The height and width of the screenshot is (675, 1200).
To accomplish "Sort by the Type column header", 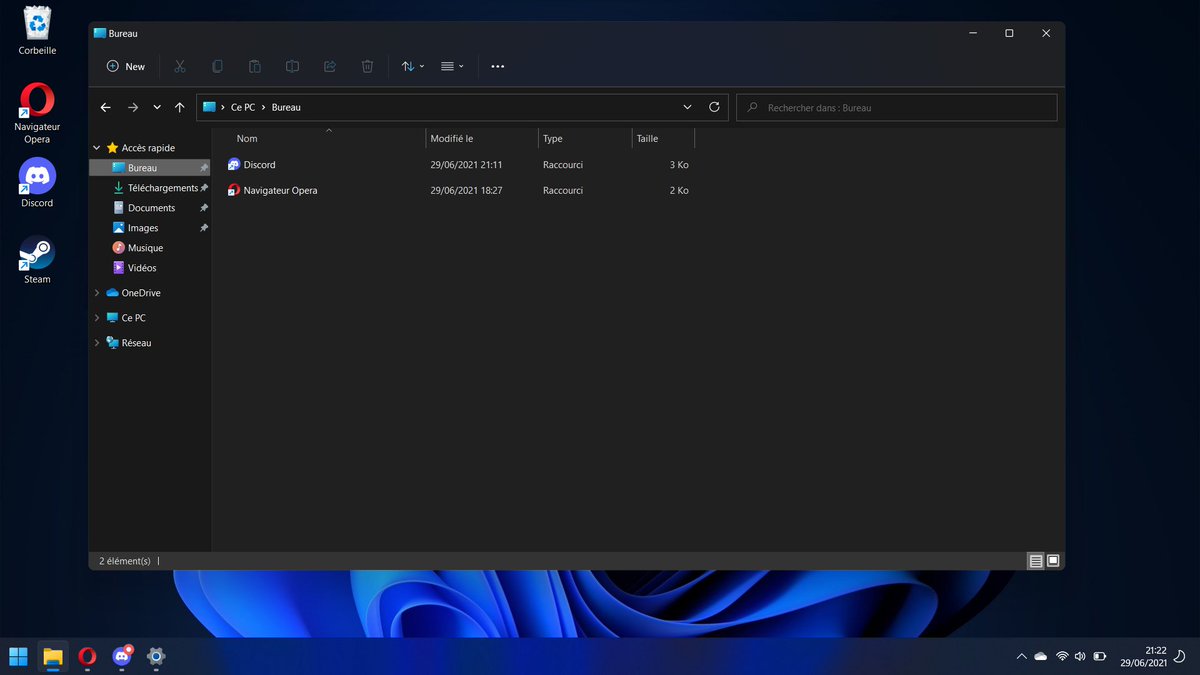I will coord(553,139).
